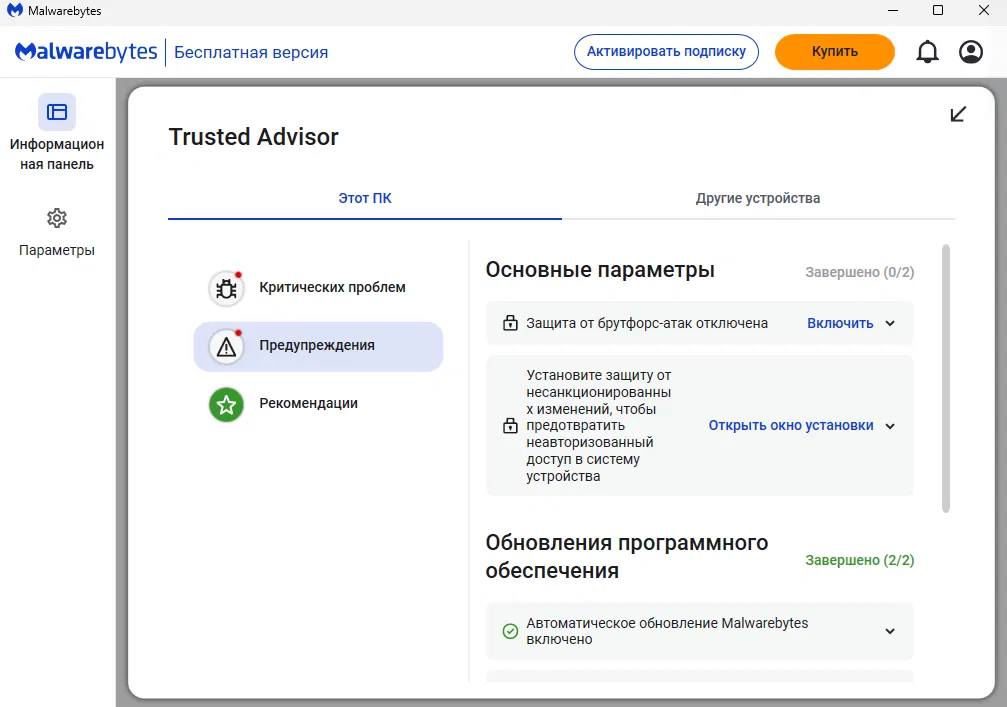1007x707 pixels.
Task: Click the Бесплатная версия label
Action: (x=251, y=53)
